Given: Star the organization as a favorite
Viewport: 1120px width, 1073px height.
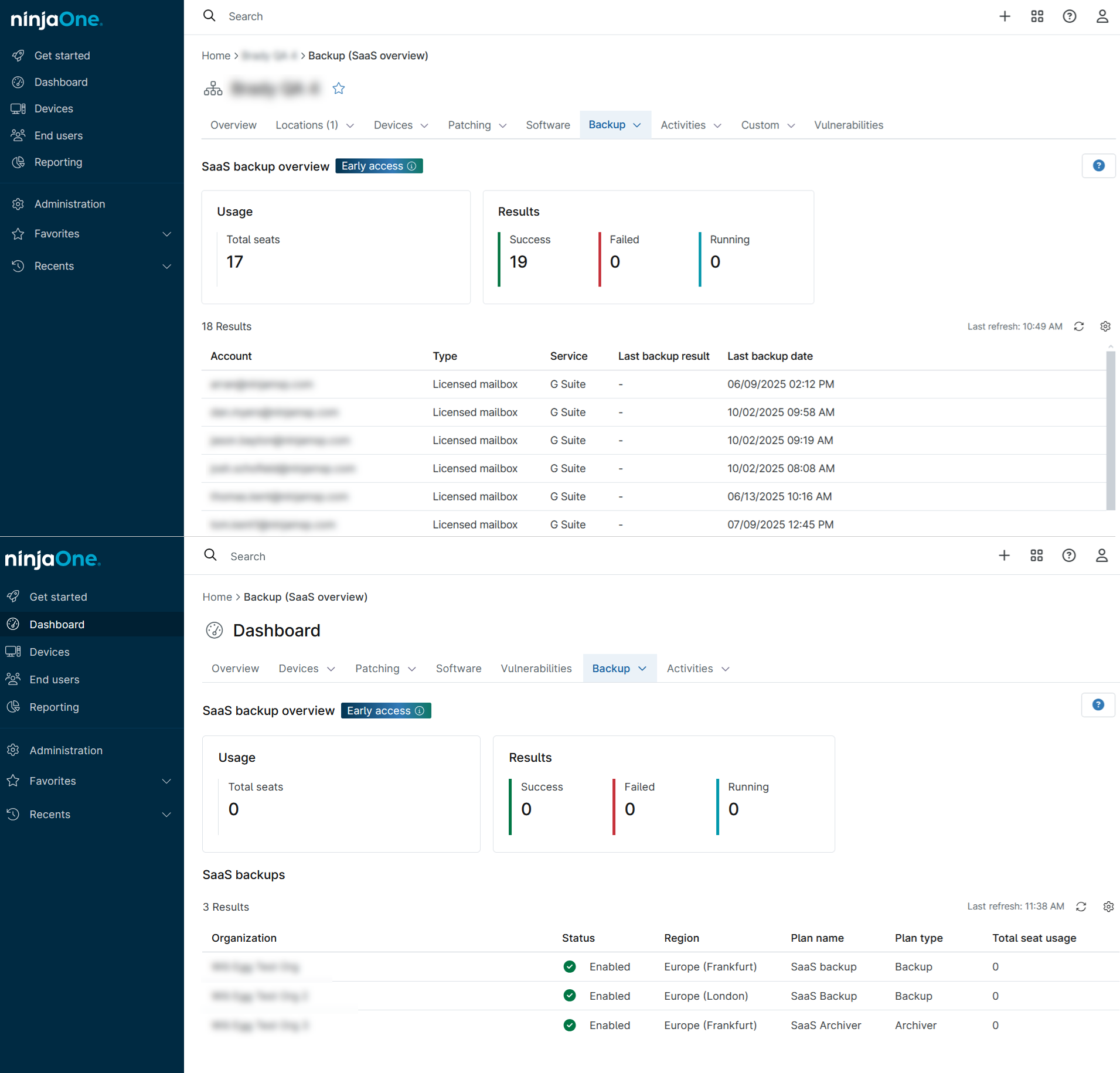Looking at the screenshot, I should coord(339,88).
